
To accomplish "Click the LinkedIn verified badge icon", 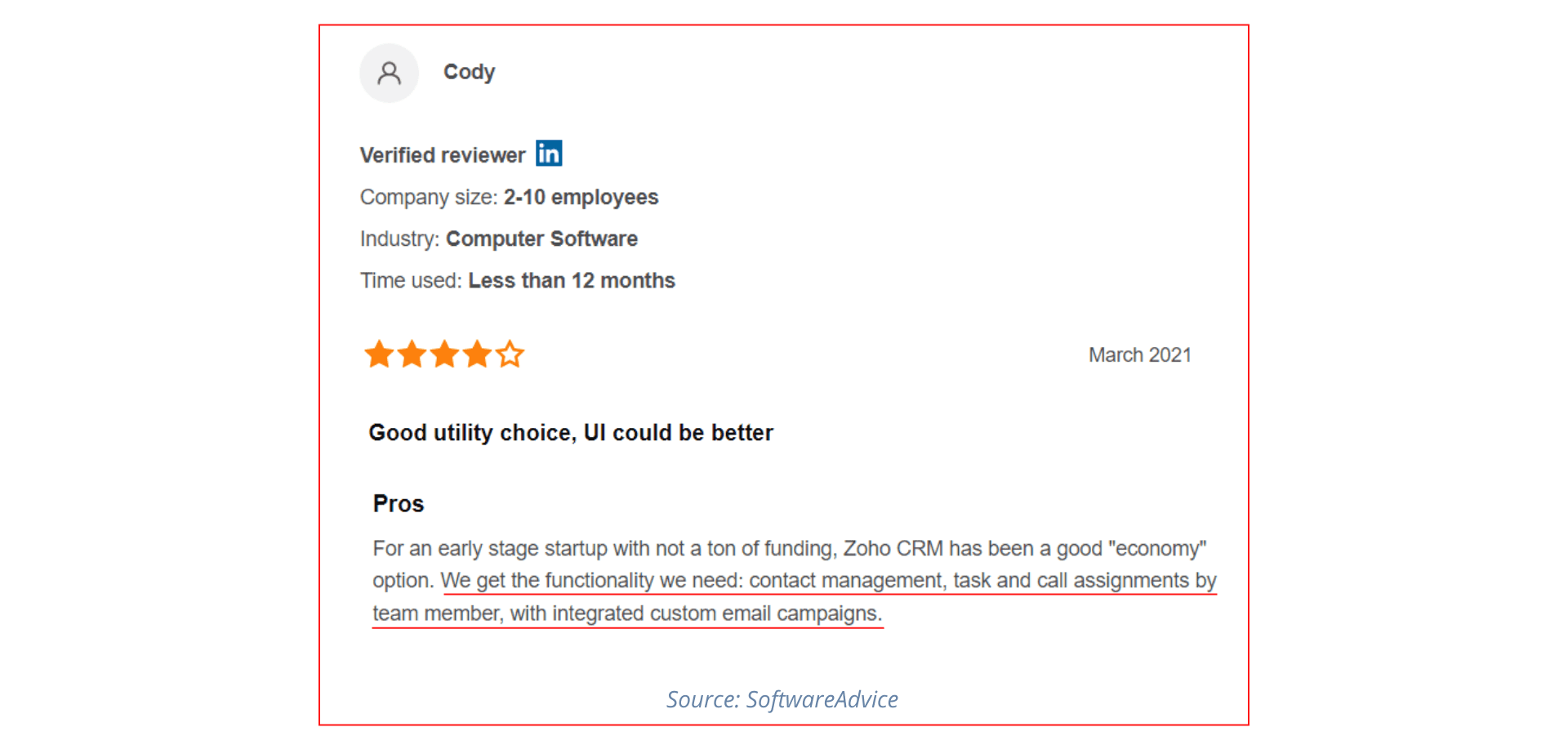I will pos(549,154).
